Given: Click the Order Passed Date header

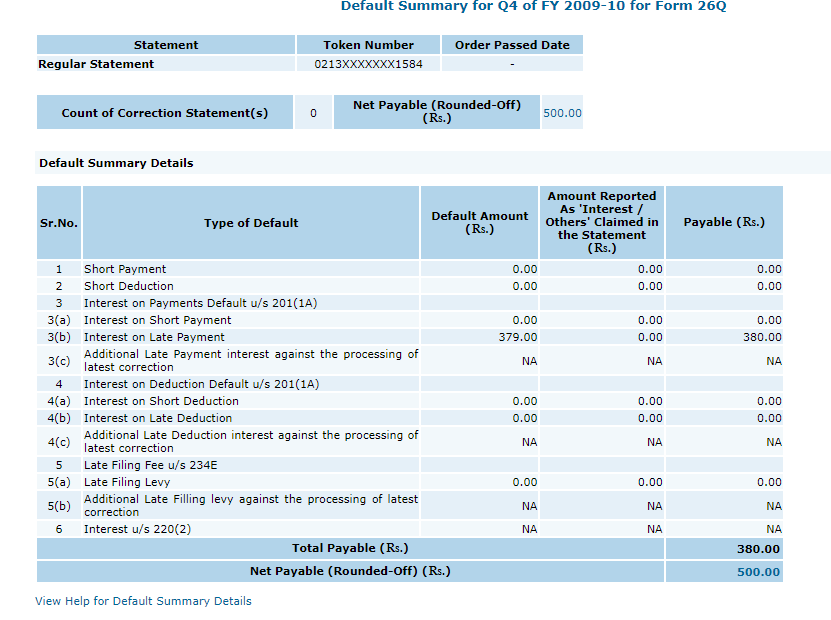Looking at the screenshot, I should click(x=512, y=45).
